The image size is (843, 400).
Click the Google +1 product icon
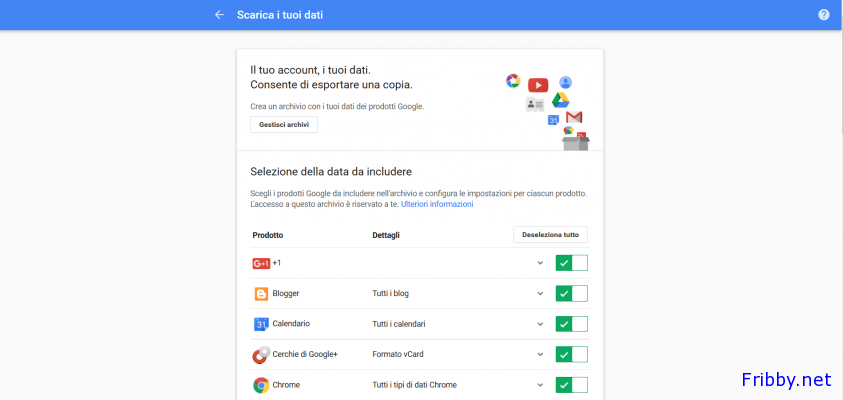261,263
